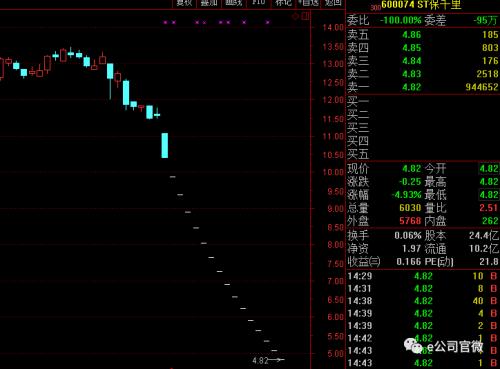Image resolution: width=500 pixels, height=369 pixels.
Task: Click the 标记 mark button
Action: pos(283,3)
